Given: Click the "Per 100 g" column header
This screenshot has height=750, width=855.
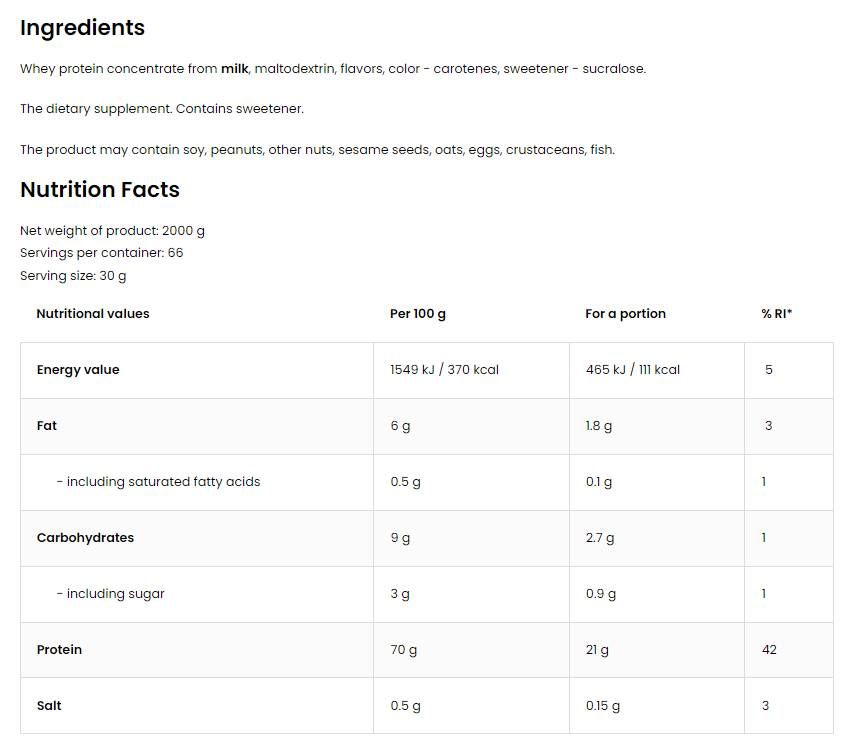Looking at the screenshot, I should tap(418, 314).
